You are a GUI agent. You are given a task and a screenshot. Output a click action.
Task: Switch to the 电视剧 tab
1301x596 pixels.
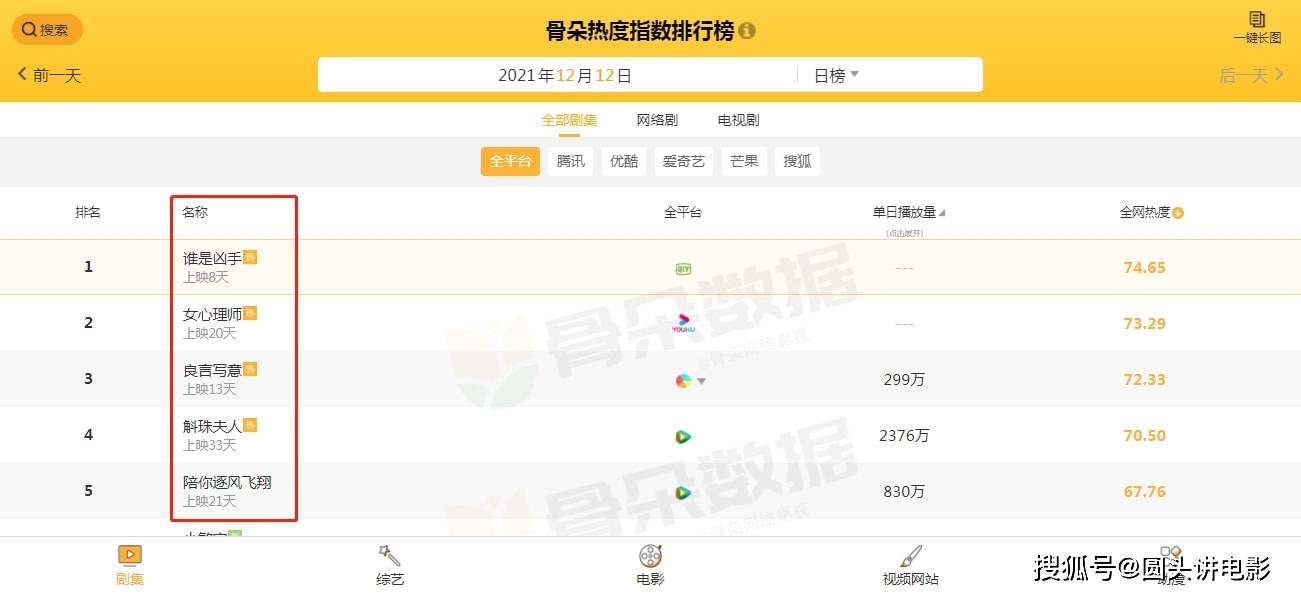coord(738,120)
